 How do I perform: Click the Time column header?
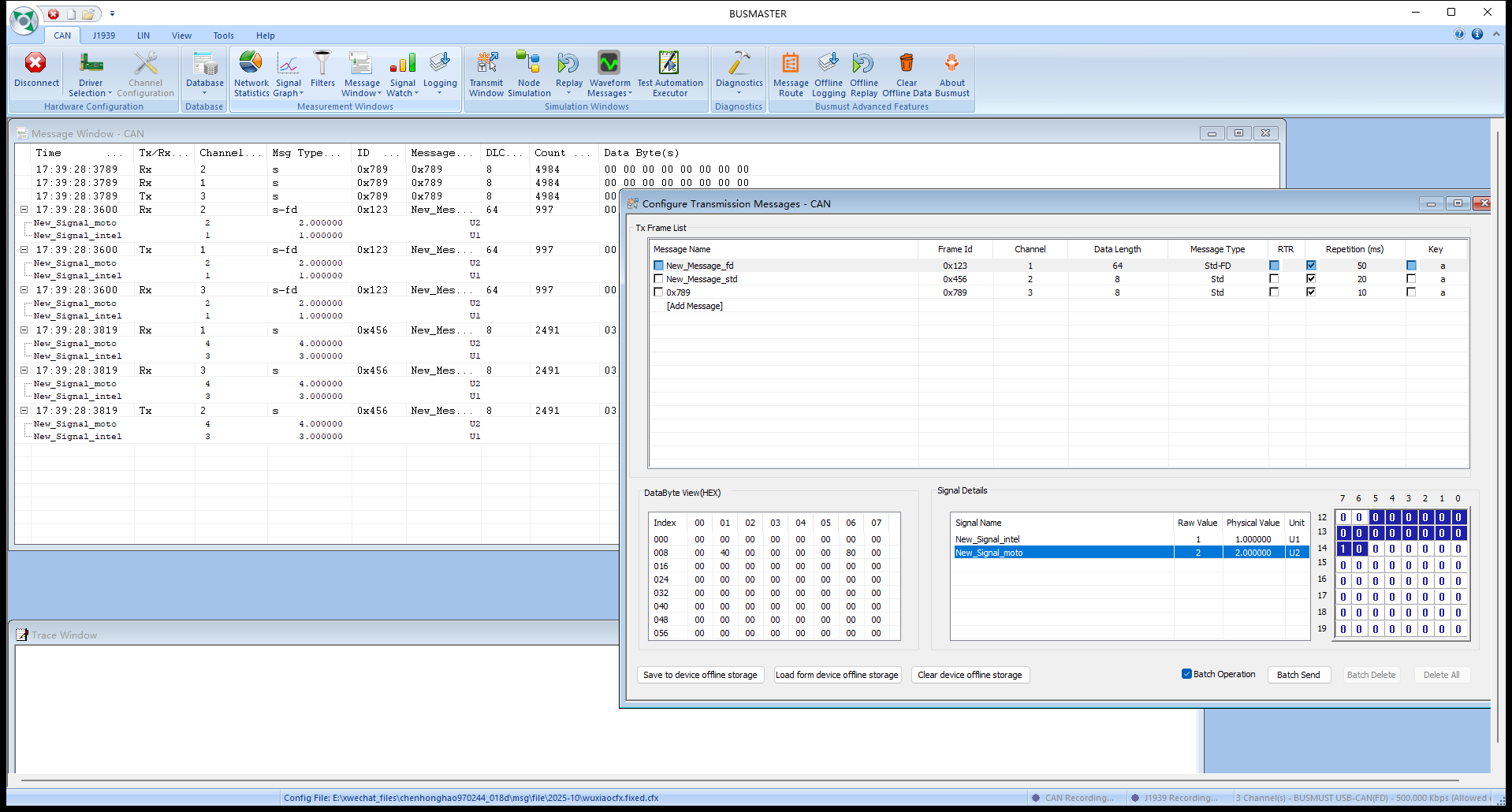tap(82, 153)
